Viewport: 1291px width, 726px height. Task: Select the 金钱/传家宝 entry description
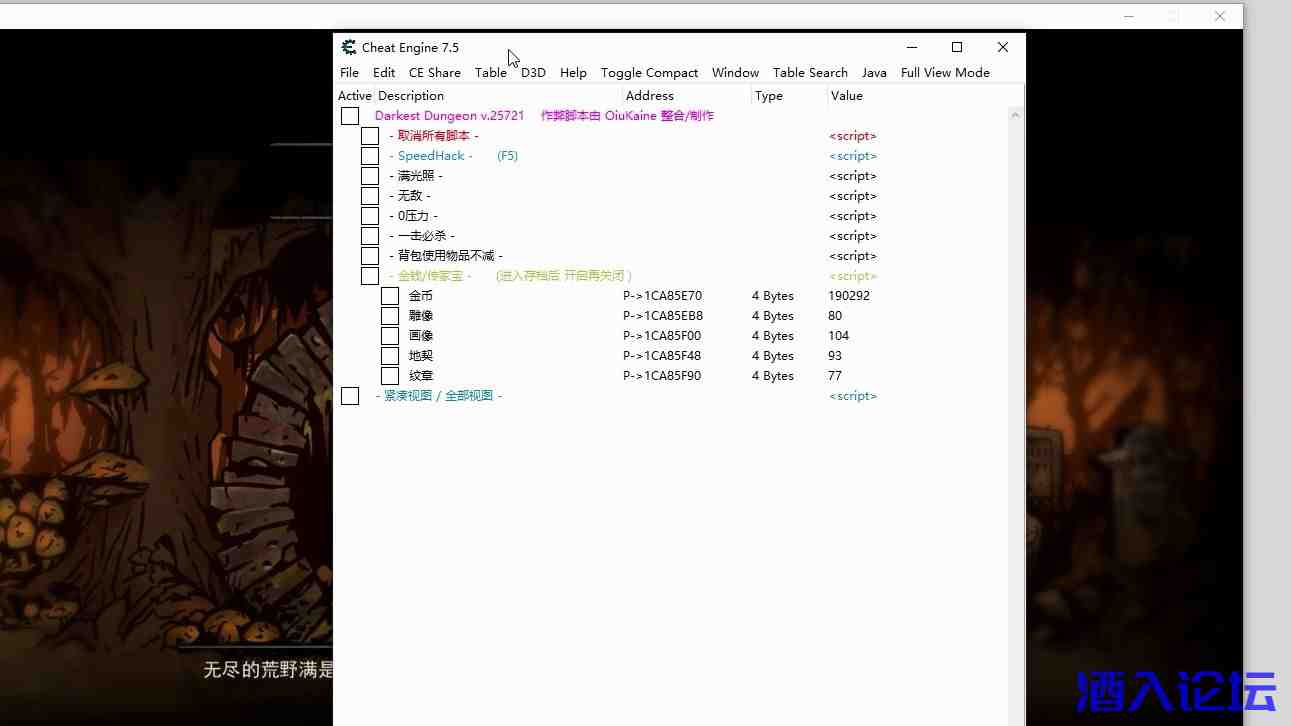tap(510, 276)
